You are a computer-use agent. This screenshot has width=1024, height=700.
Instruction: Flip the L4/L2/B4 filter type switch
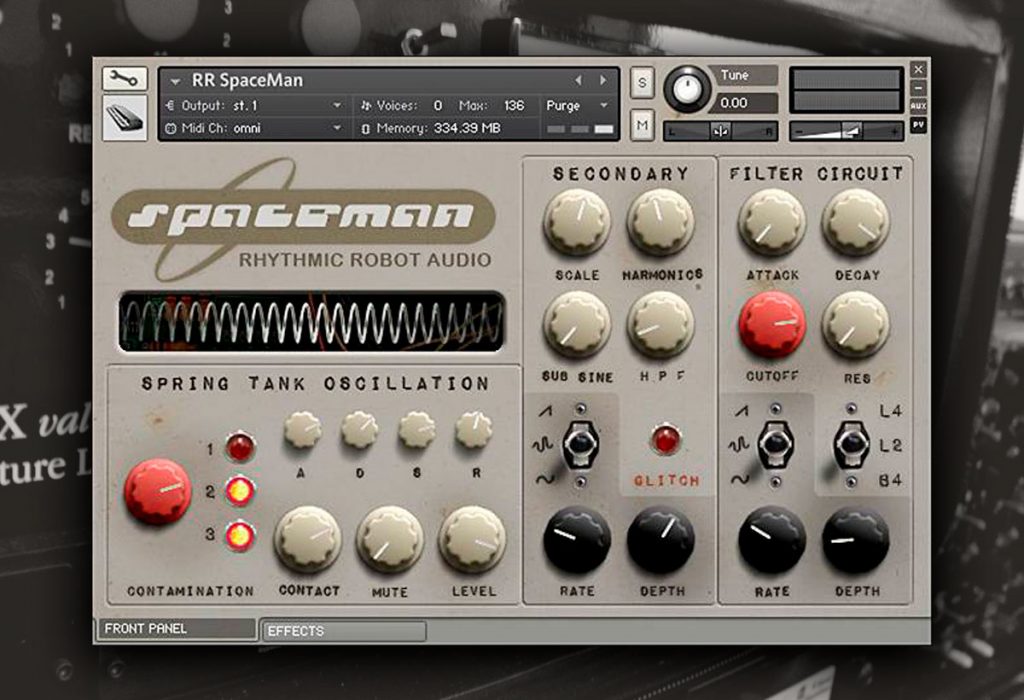851,444
